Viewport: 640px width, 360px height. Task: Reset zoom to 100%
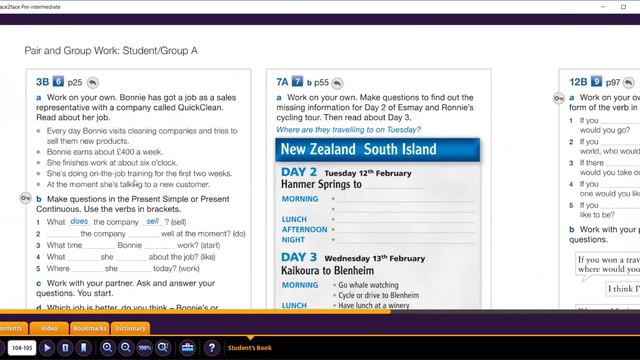[144, 348]
